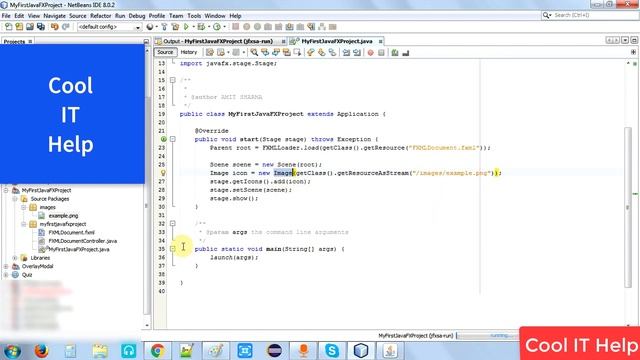Click editor Start Macro Recording red icon

(370, 53)
